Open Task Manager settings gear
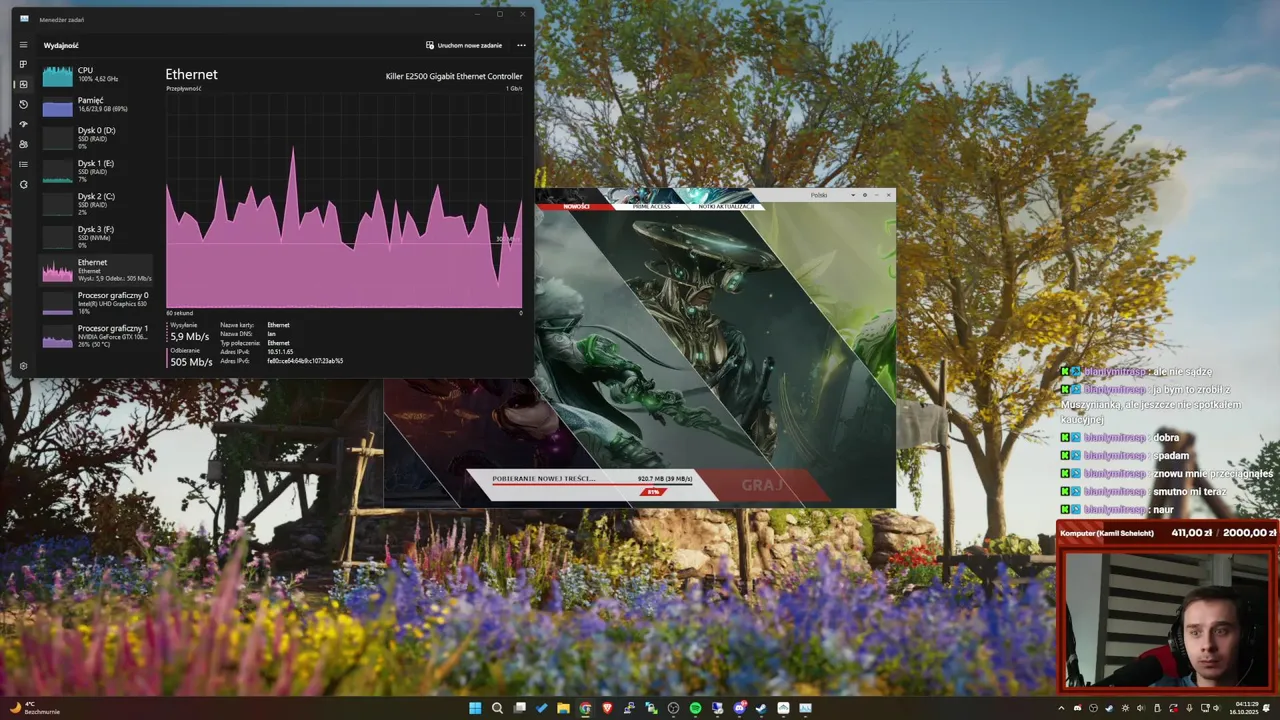Screen dimensions: 1280x720 tap(23, 366)
